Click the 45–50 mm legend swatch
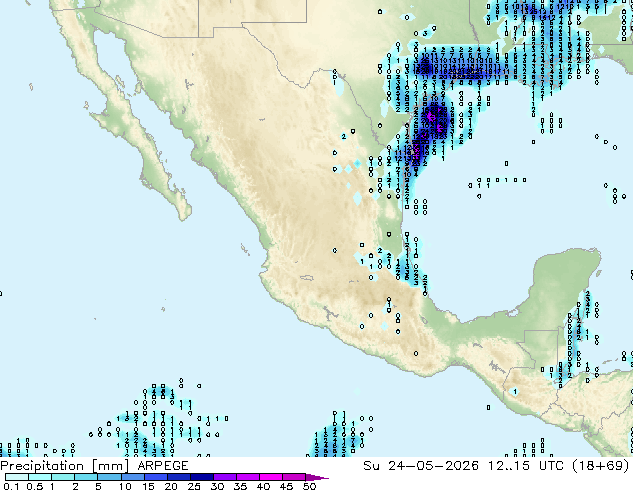This screenshot has width=634, height=490. 294,477
